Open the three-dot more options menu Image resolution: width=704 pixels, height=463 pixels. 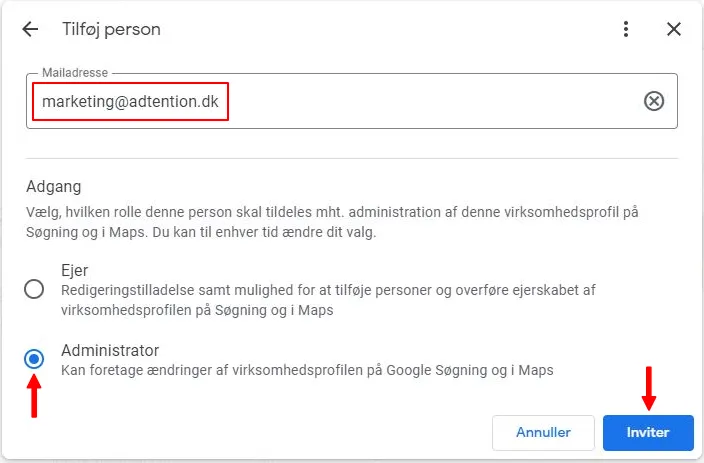[x=627, y=29]
